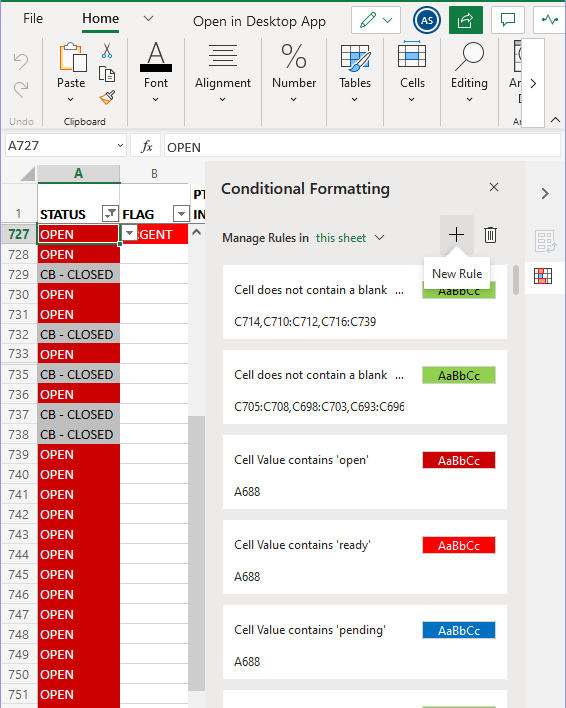This screenshot has width=566, height=708.
Task: Click the fx insert function icon
Action: pos(146,146)
